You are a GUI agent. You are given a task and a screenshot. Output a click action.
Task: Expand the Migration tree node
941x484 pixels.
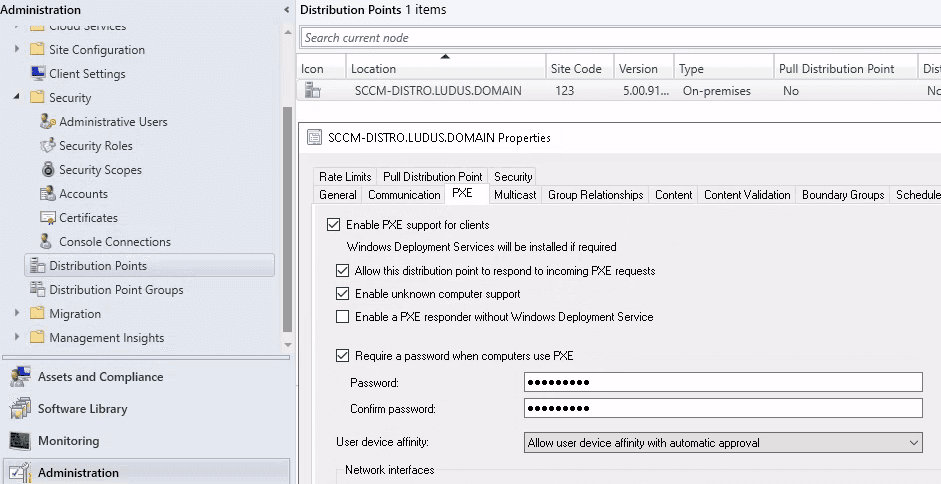coord(17,313)
